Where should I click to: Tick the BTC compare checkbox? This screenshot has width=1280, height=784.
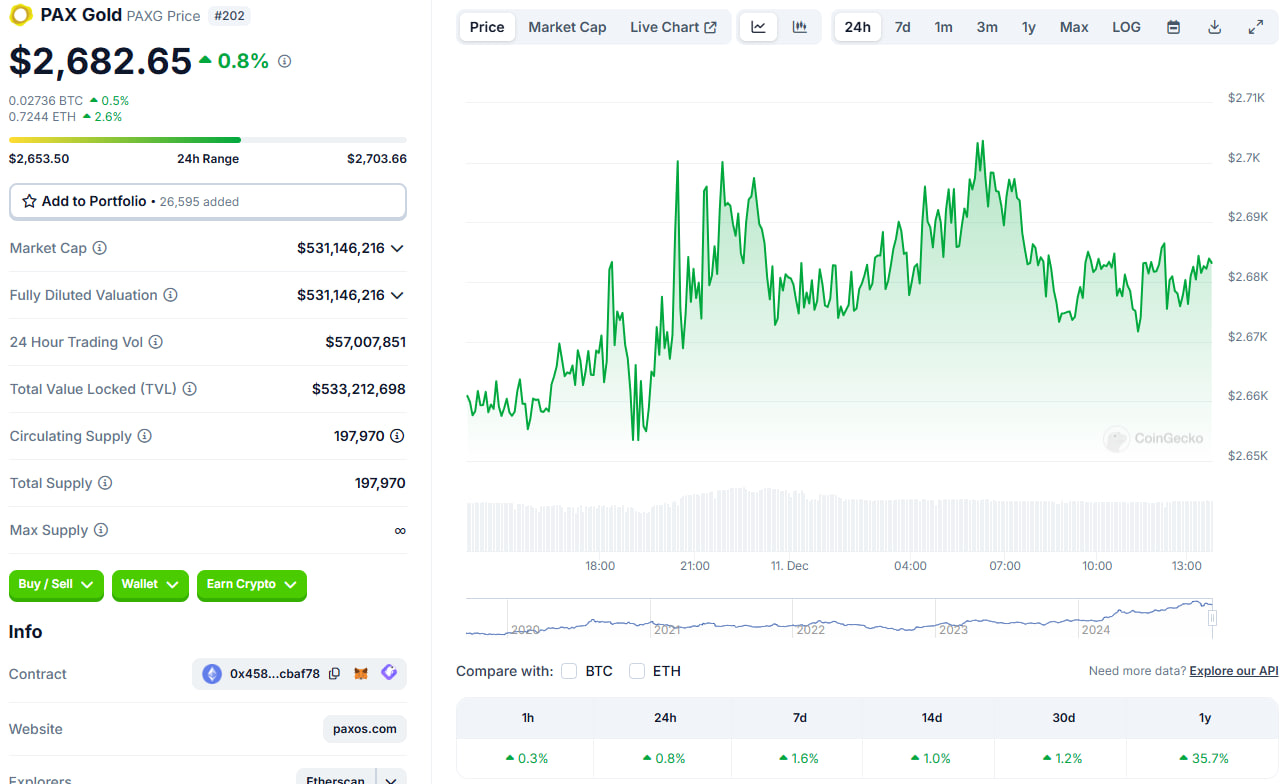coord(569,671)
